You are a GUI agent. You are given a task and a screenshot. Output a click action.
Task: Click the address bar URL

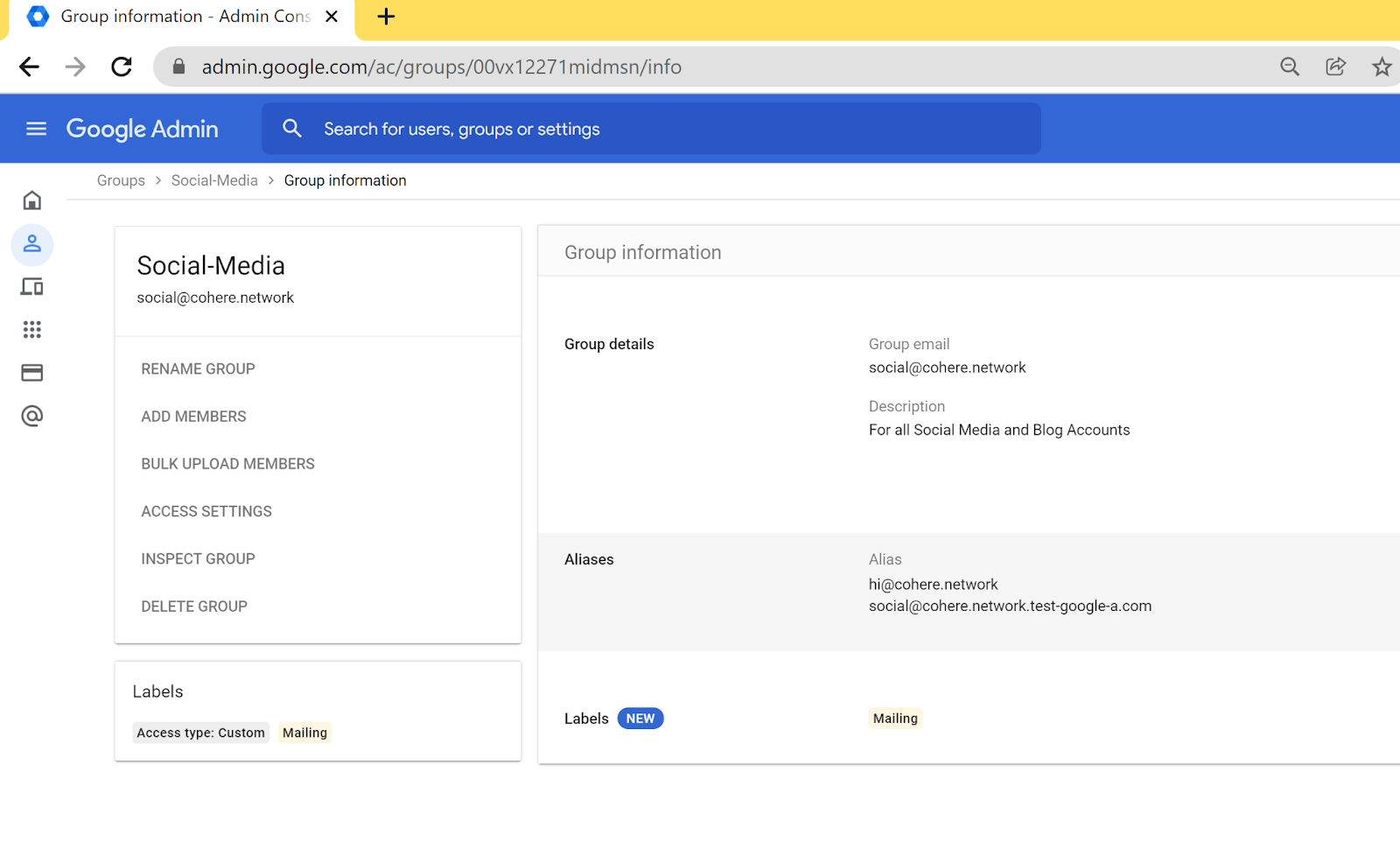442,67
